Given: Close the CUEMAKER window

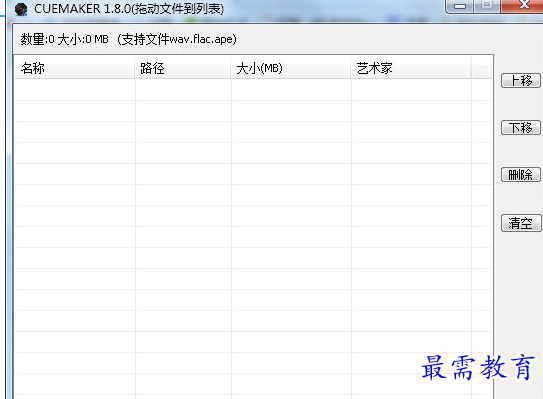Looking at the screenshot, I should (522, 5).
